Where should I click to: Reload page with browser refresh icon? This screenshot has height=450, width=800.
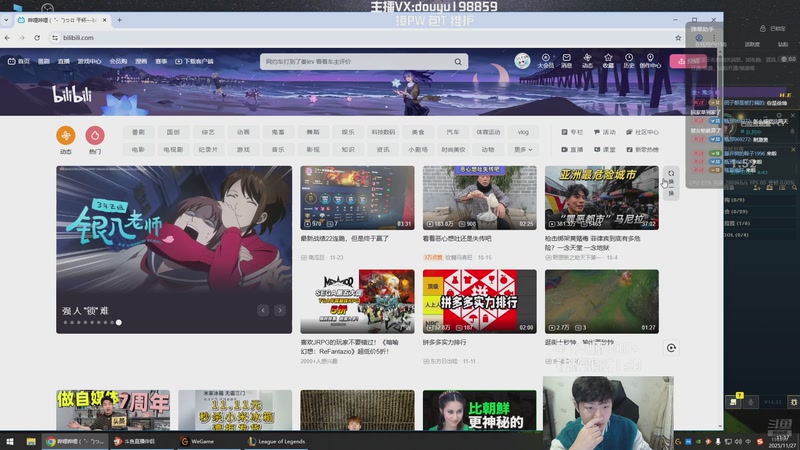(x=37, y=38)
